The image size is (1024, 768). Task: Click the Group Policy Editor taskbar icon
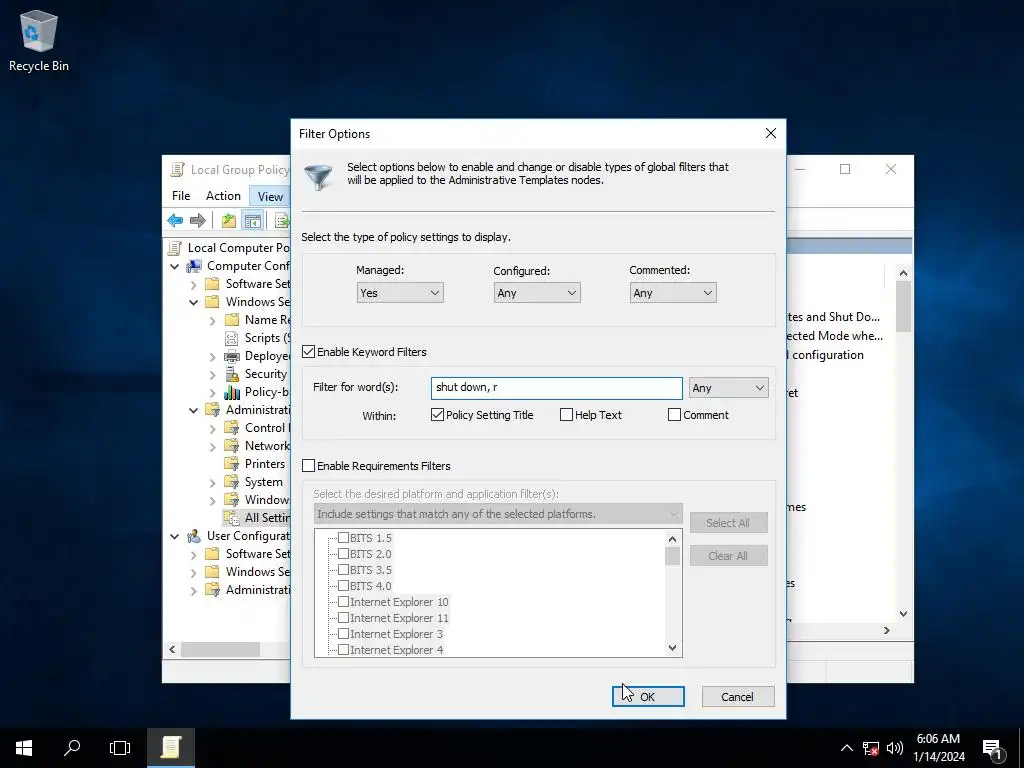click(170, 748)
